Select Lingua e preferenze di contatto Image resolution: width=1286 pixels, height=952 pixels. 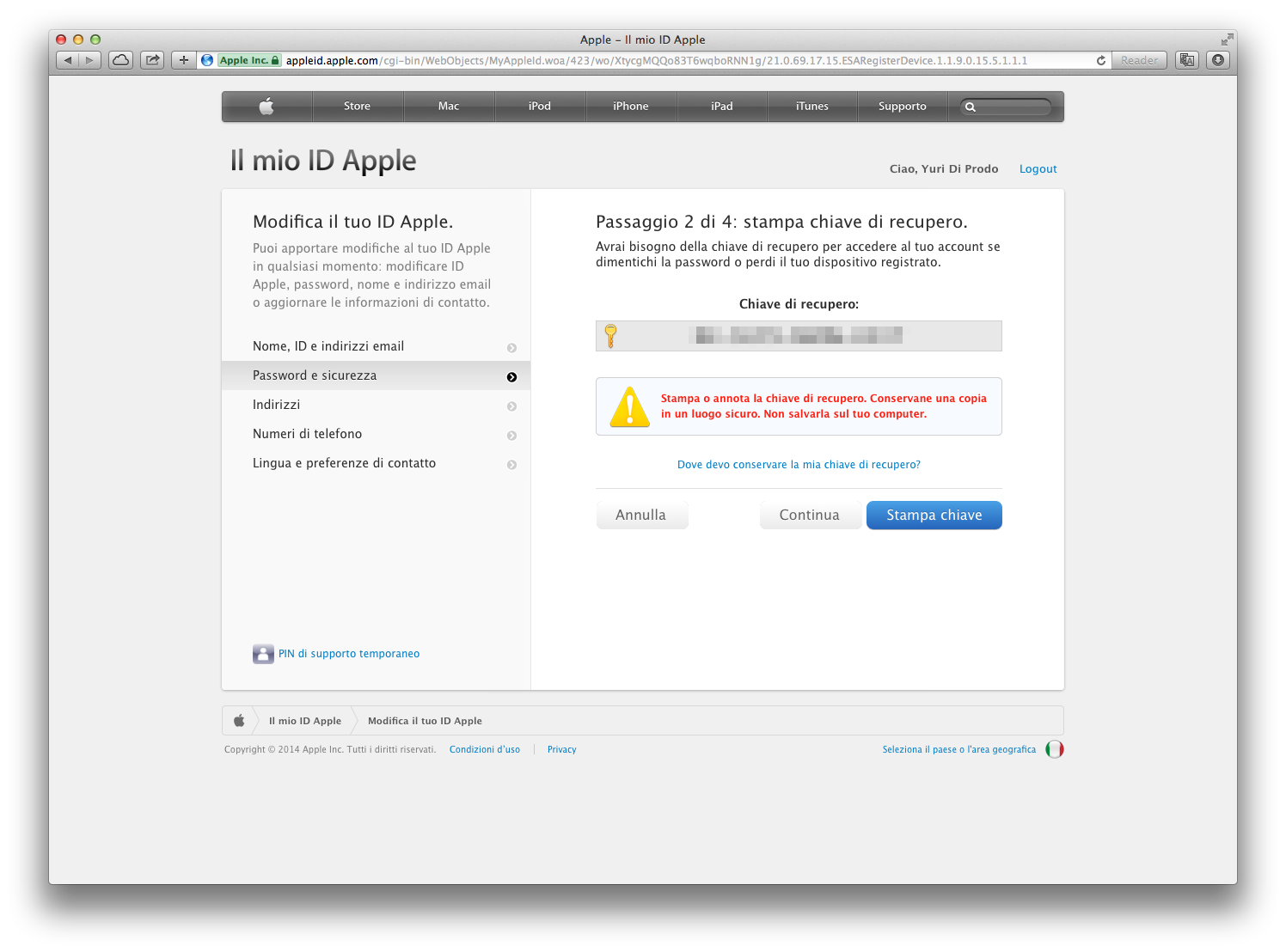376,463
